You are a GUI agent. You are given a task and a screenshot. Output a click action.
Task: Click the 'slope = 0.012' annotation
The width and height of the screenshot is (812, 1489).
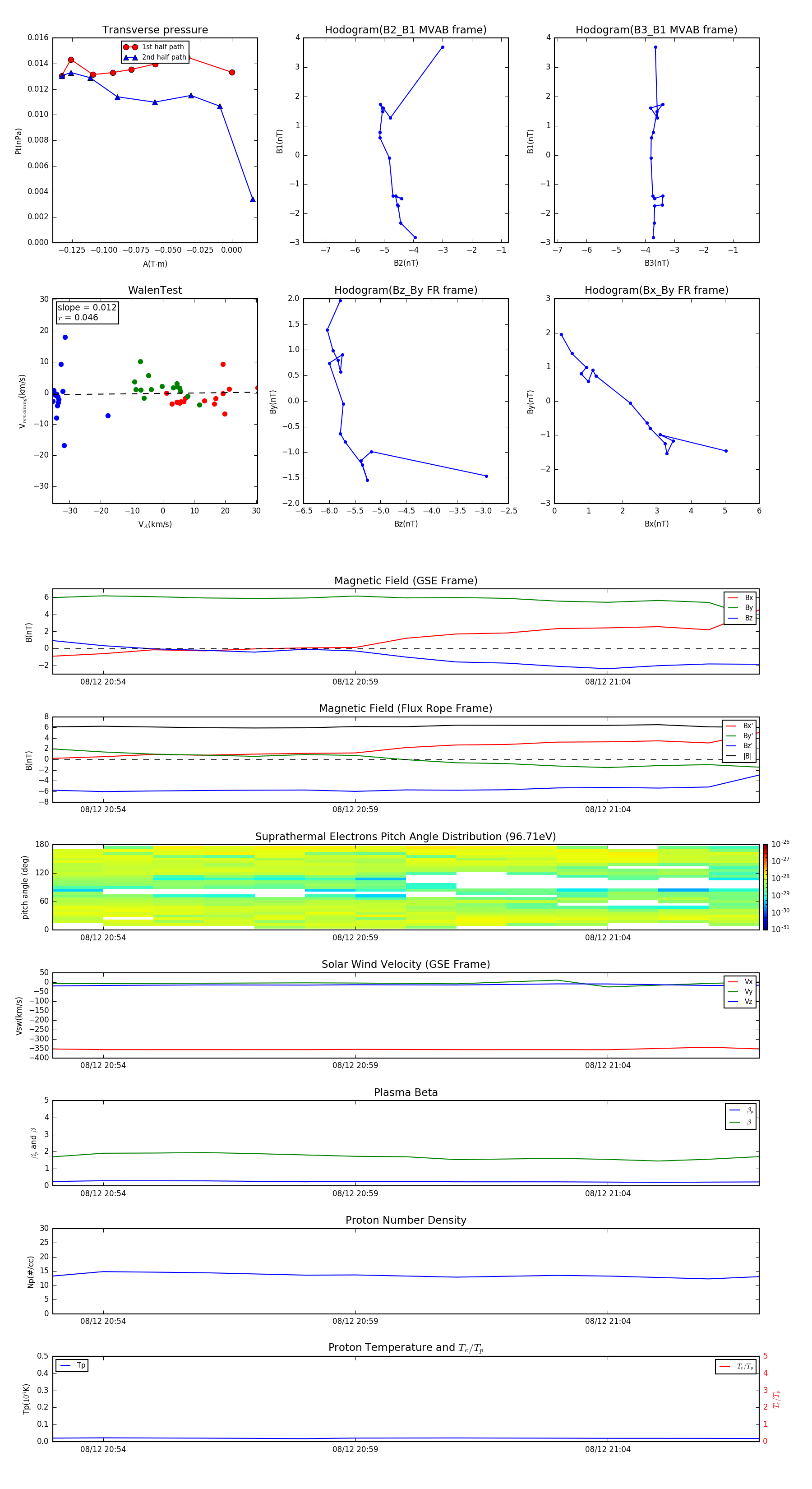tap(87, 308)
